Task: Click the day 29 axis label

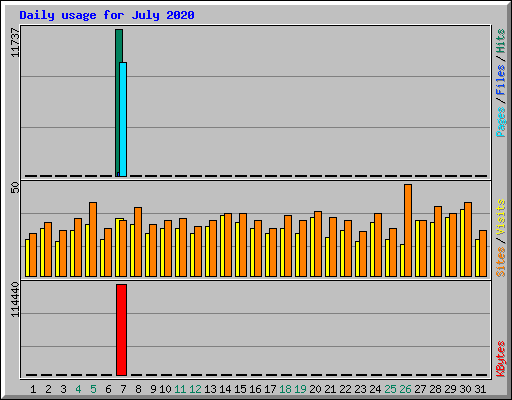Action: [450, 389]
